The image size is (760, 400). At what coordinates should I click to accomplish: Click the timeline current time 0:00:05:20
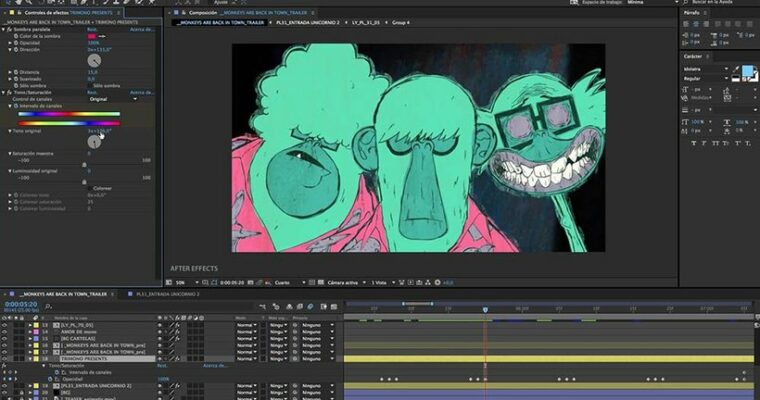(21, 304)
